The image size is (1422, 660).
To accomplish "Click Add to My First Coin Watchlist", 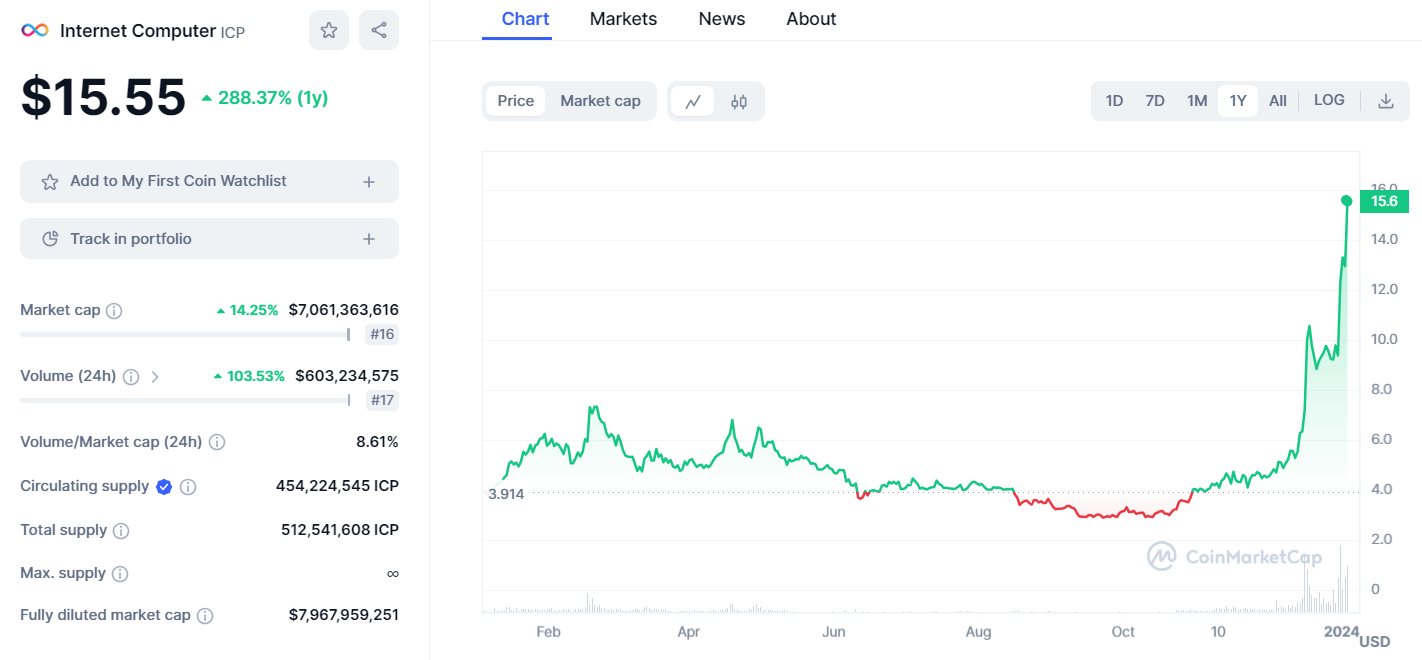I will tap(209, 182).
